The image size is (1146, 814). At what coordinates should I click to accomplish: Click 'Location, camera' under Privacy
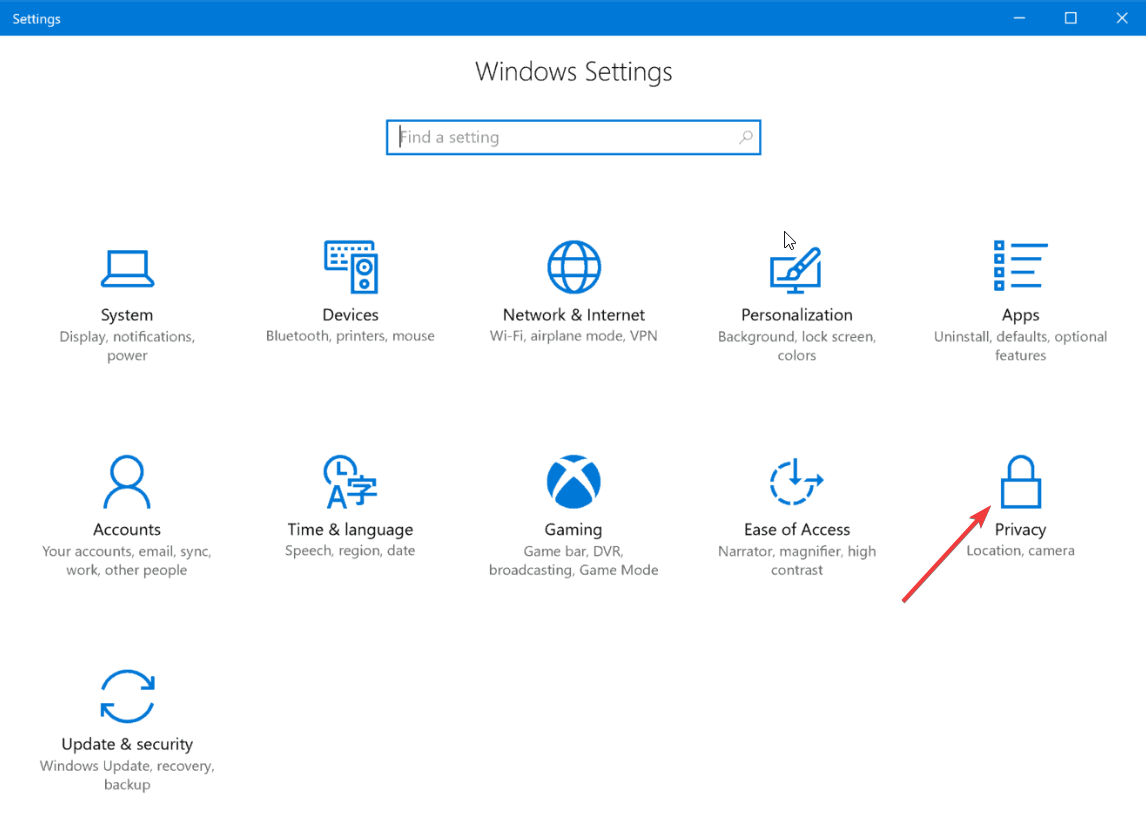[1021, 549]
